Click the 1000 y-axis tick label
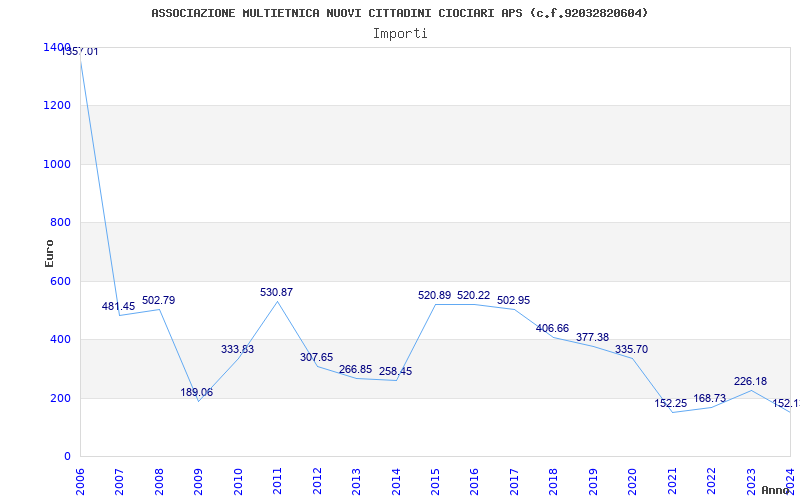The height and width of the screenshot is (500, 800). pyautogui.click(x=57, y=164)
